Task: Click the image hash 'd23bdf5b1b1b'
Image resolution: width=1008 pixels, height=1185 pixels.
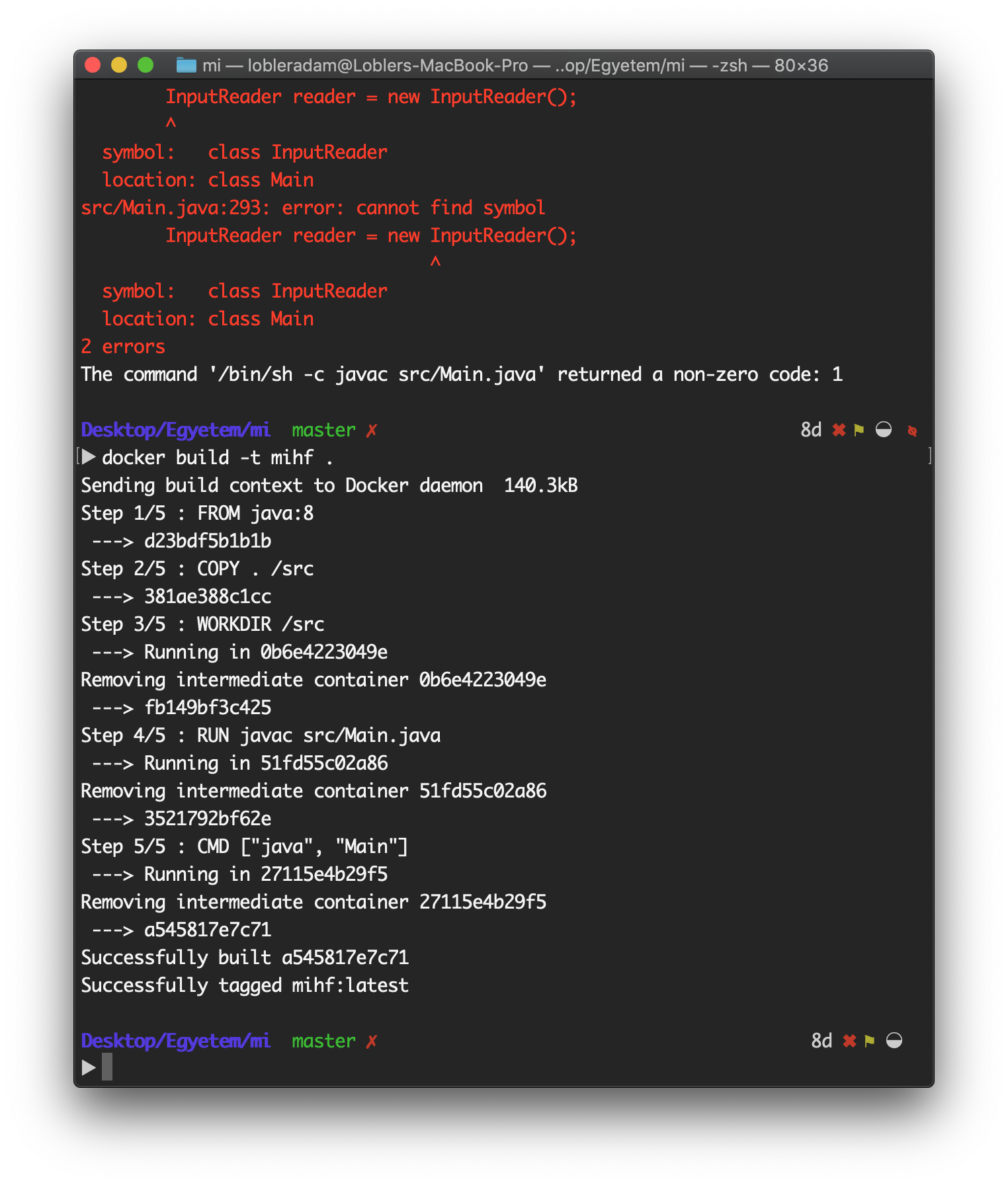Action: click(208, 541)
